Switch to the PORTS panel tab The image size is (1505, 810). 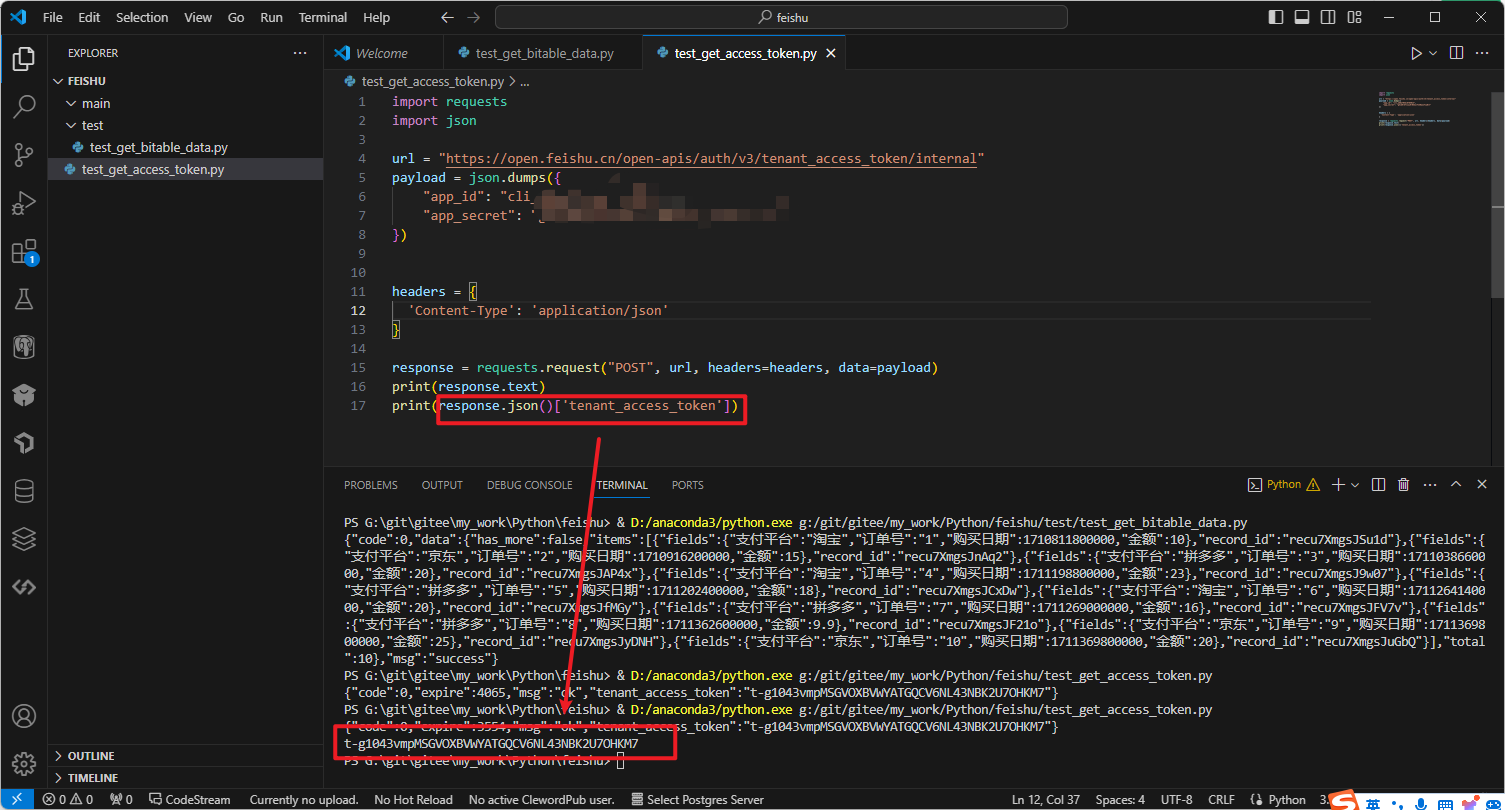click(x=688, y=484)
